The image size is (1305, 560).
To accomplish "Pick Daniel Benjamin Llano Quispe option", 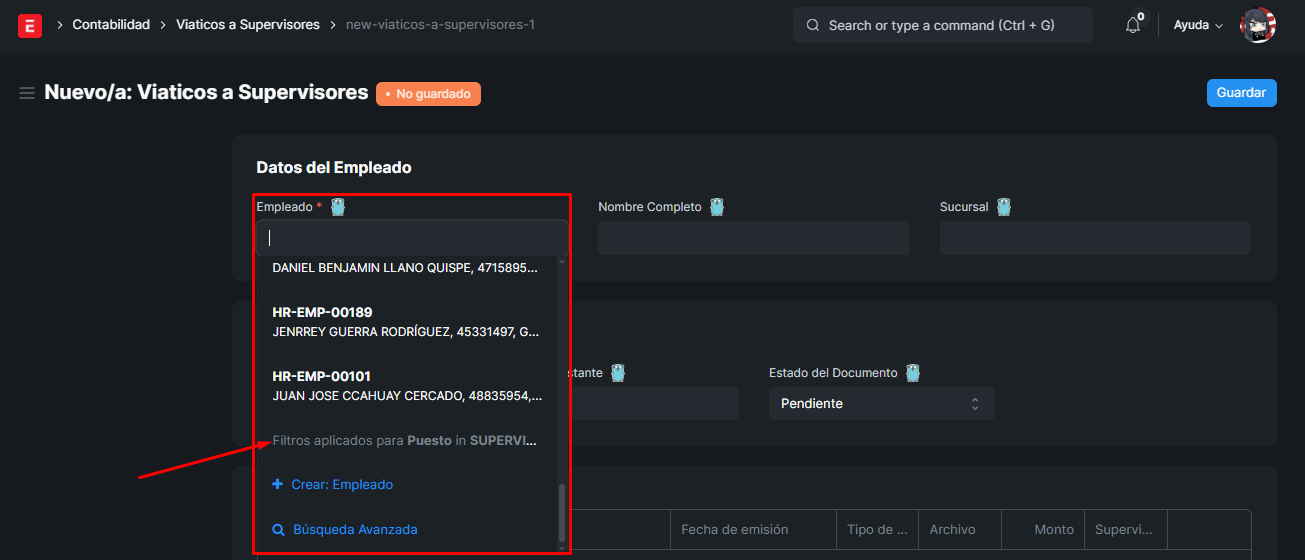I will point(405,268).
